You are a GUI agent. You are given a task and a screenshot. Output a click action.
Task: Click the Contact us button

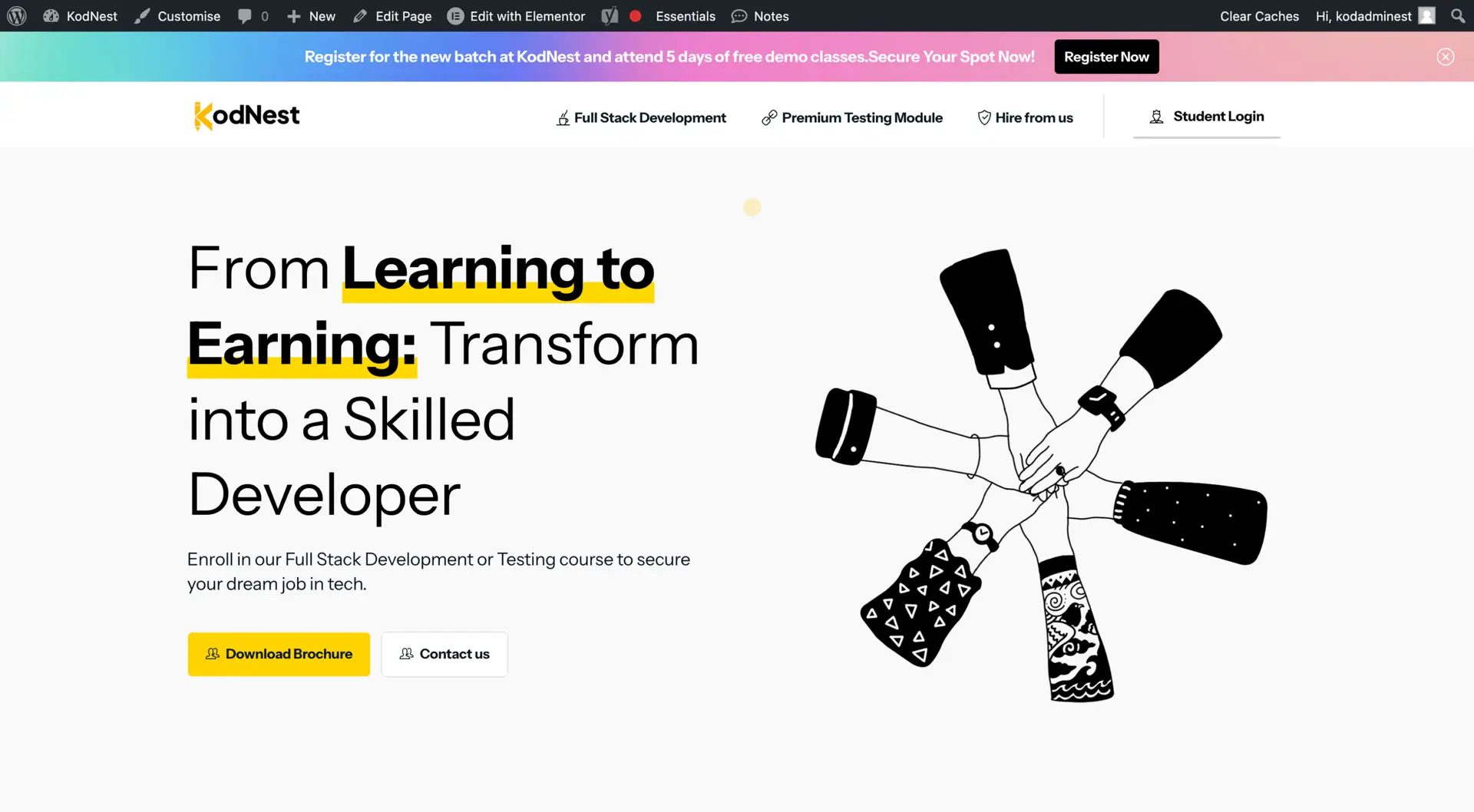(445, 654)
